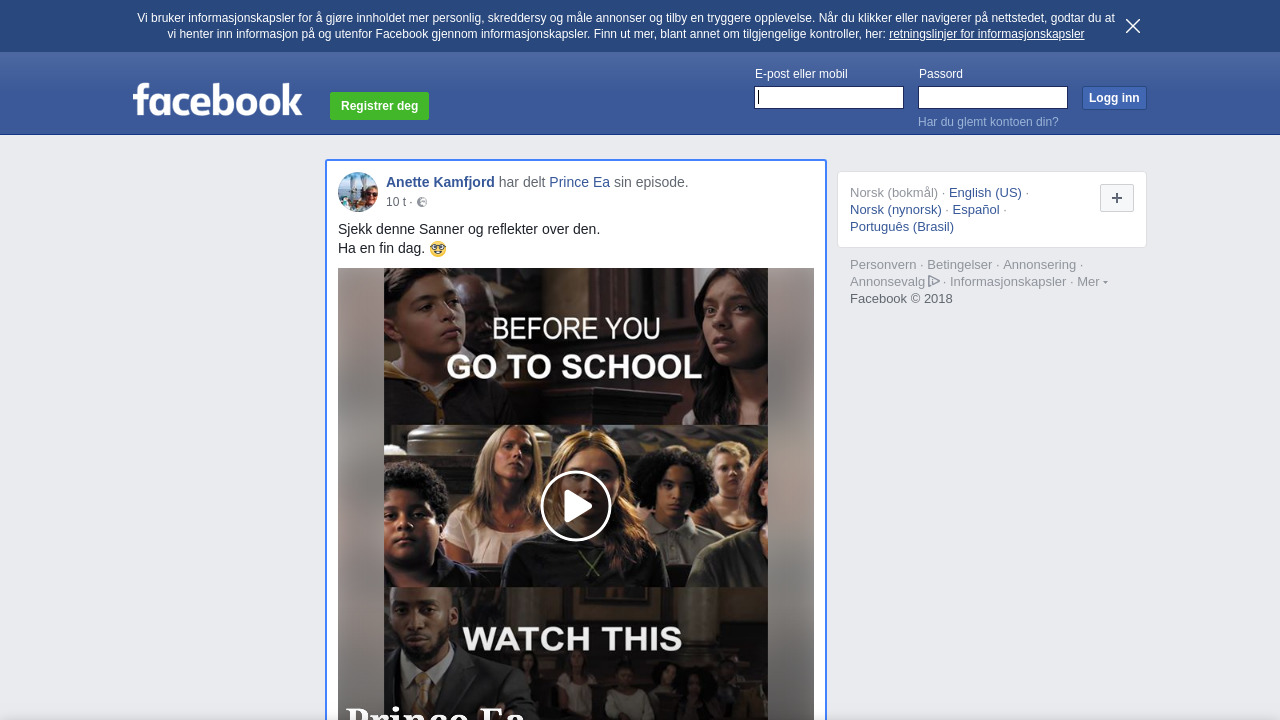Click the Norsk (bokmål) language text
Image resolution: width=1280 pixels, height=720 pixels.
(894, 193)
